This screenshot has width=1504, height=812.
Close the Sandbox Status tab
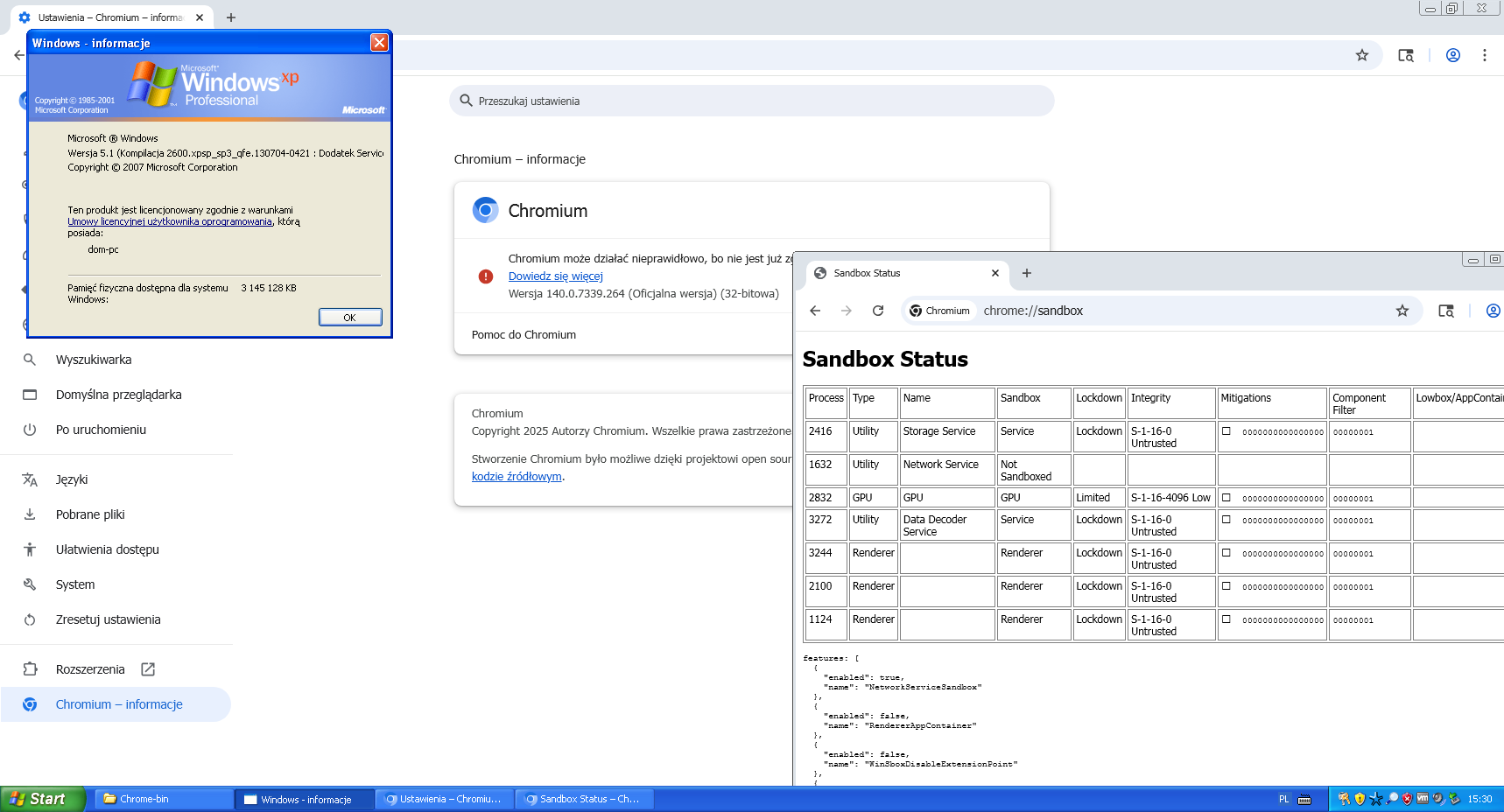[995, 273]
